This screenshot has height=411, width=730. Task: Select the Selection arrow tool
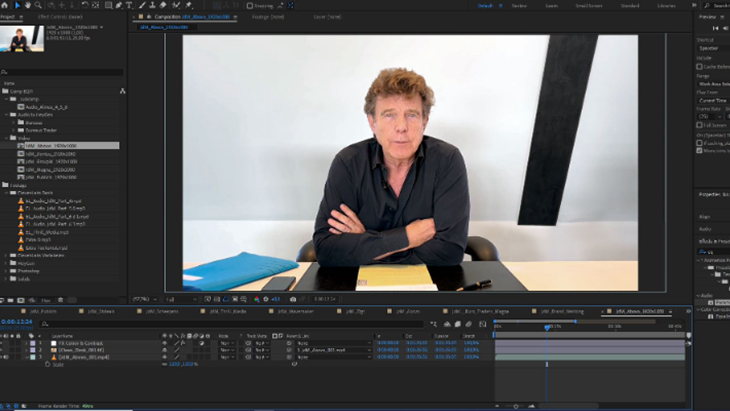click(x=18, y=5)
